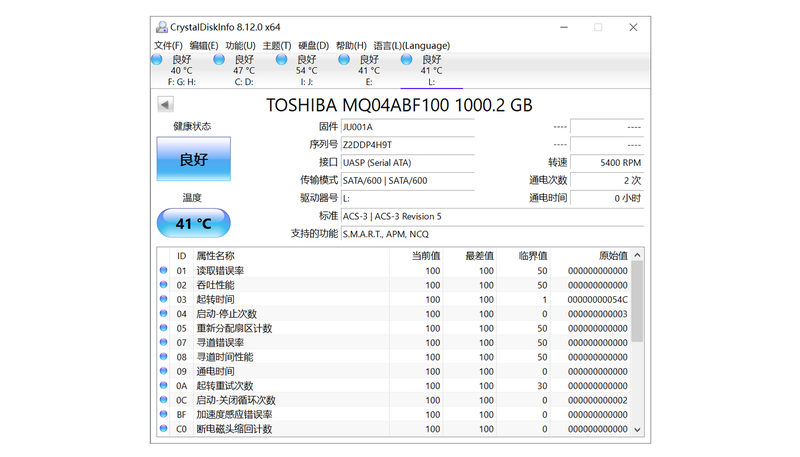Image resolution: width=800 pixels, height=457 pixels.
Task: Click status dot for attribute C0 断电磁头缩回计数
Action: (x=163, y=428)
